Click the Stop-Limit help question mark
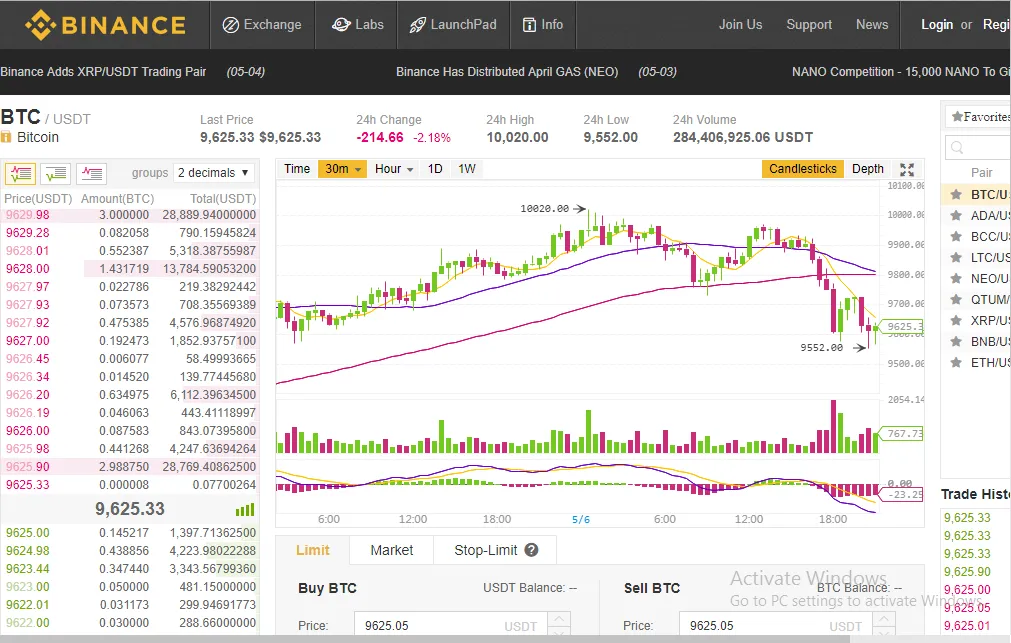Image resolution: width=1011 pixels, height=643 pixels. [531, 550]
